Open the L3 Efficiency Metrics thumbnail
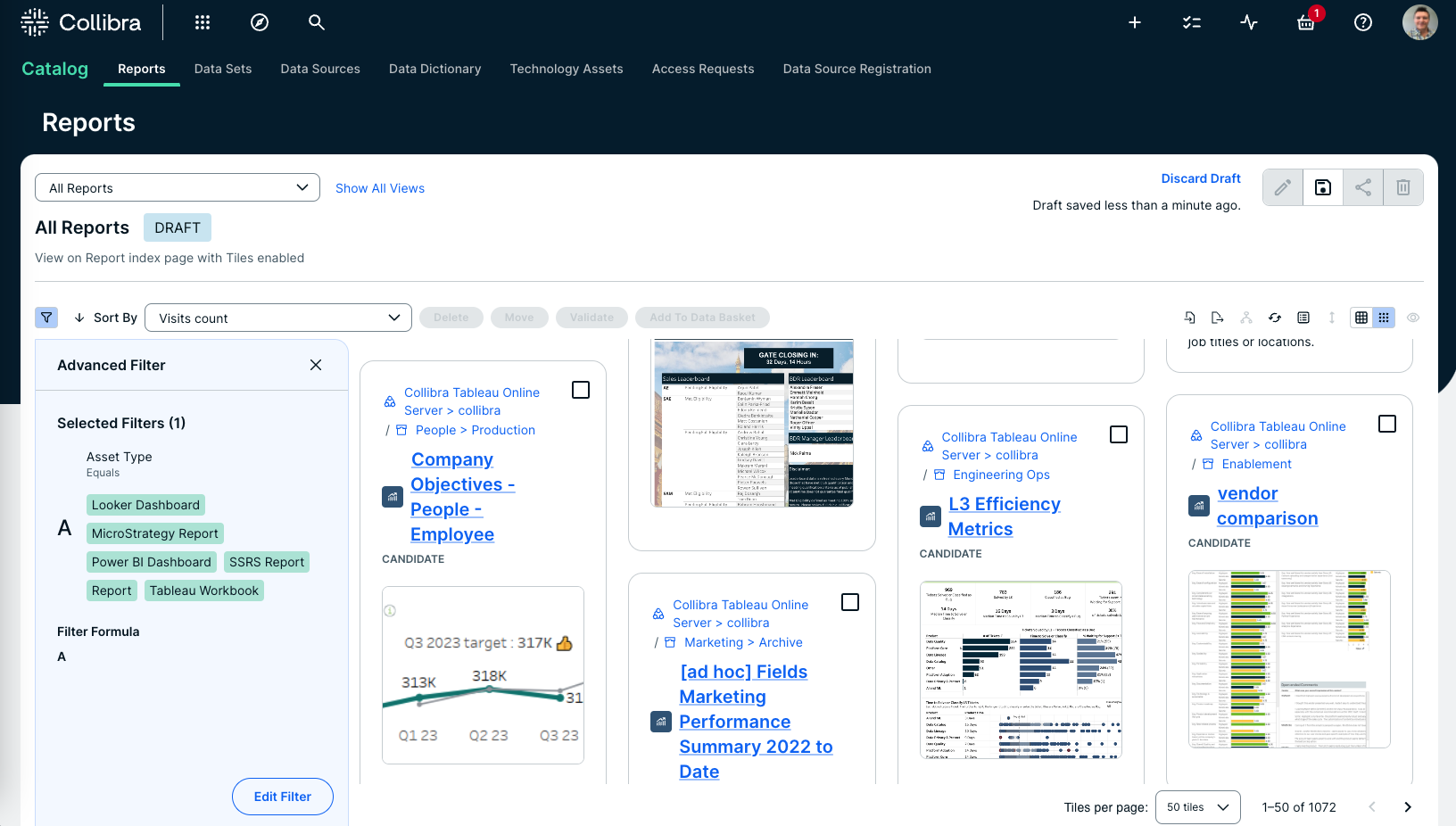 (1021, 670)
